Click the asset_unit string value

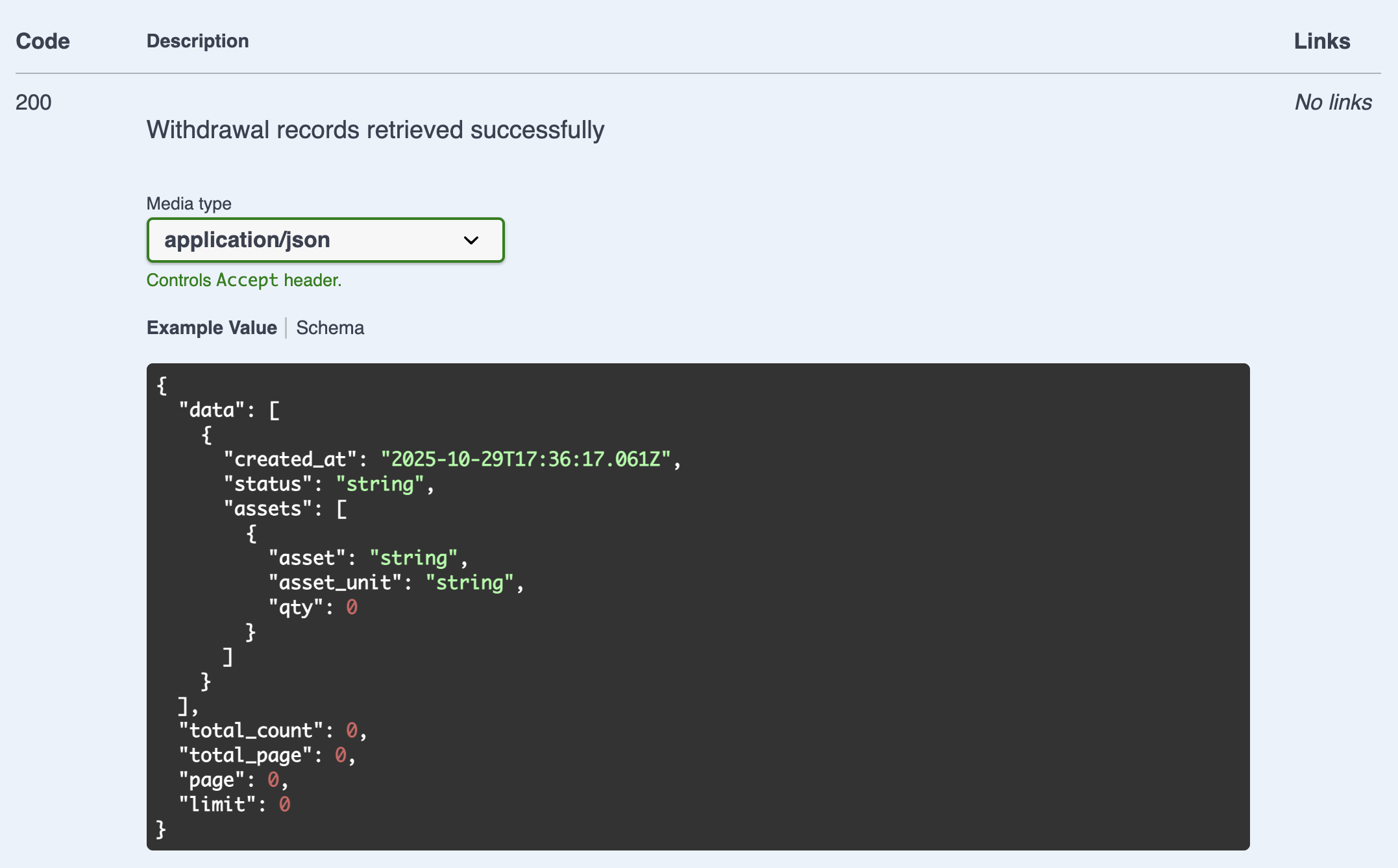pyautogui.click(x=470, y=583)
